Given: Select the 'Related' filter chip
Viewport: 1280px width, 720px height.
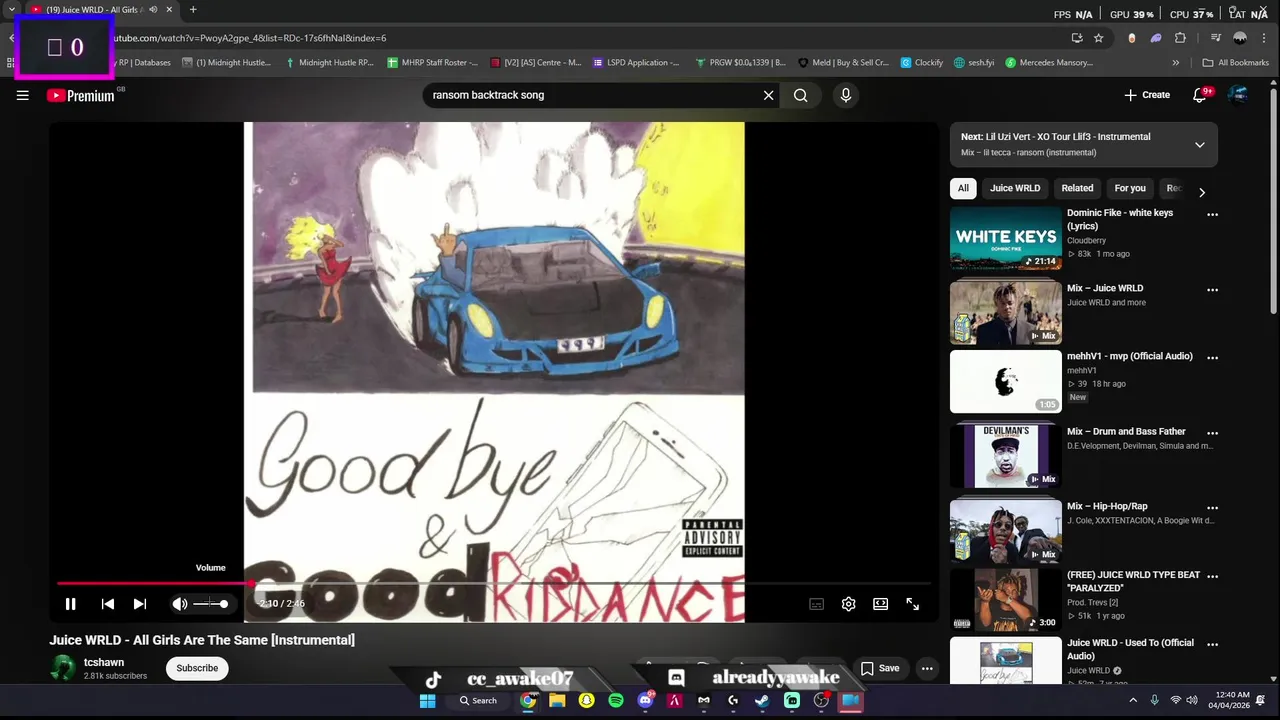Looking at the screenshot, I should coord(1077,188).
